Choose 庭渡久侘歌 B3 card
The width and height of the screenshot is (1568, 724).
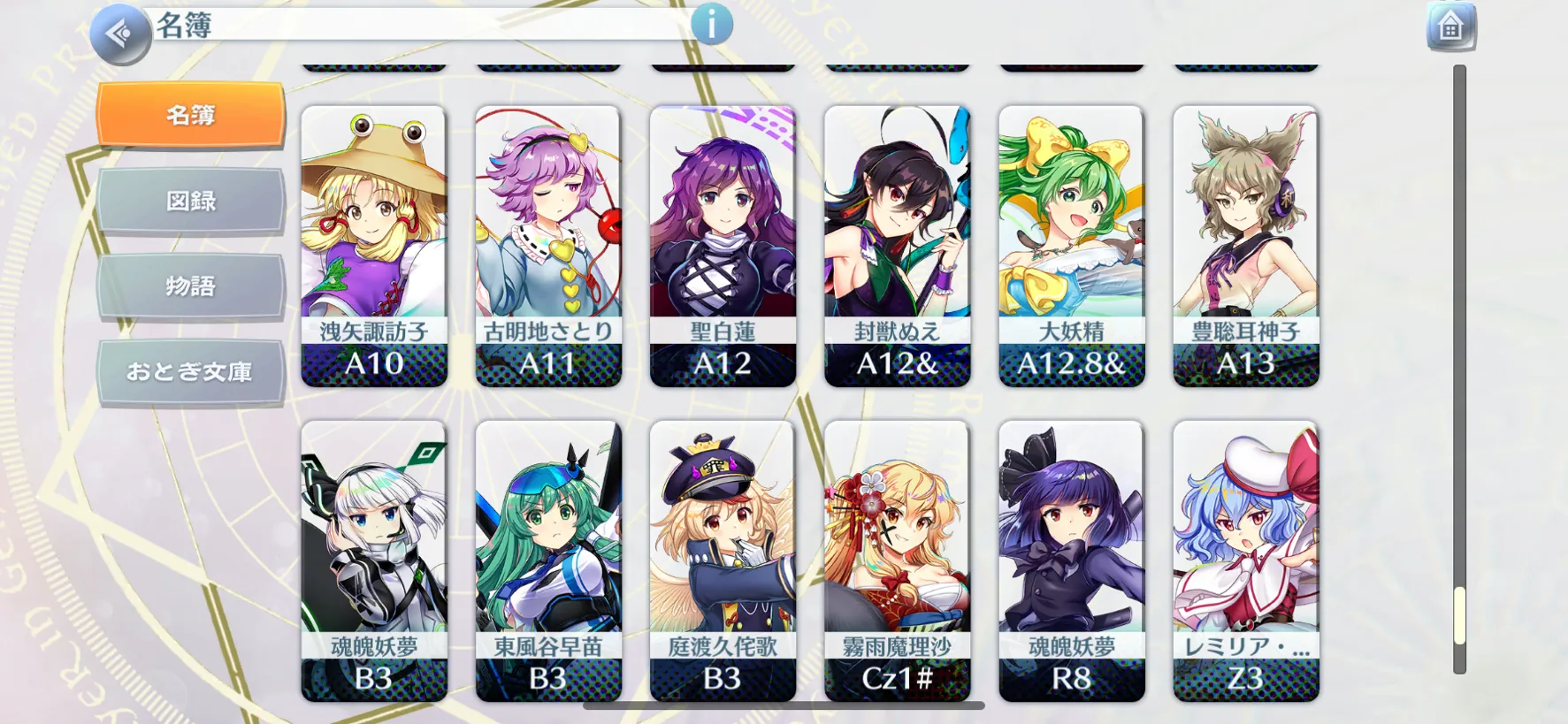pyautogui.click(x=723, y=561)
